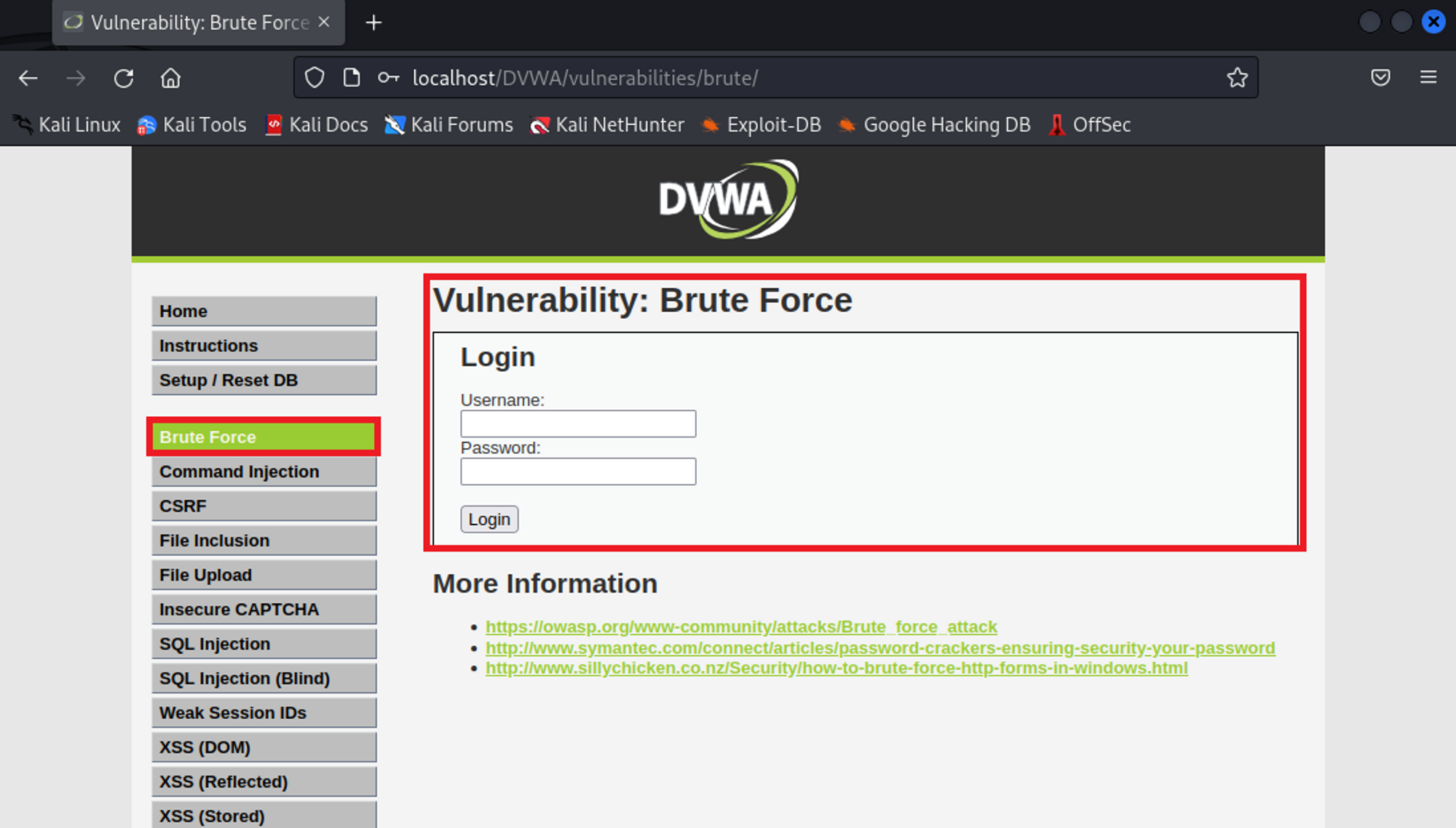Open the Pocket save icon

tap(1380, 78)
